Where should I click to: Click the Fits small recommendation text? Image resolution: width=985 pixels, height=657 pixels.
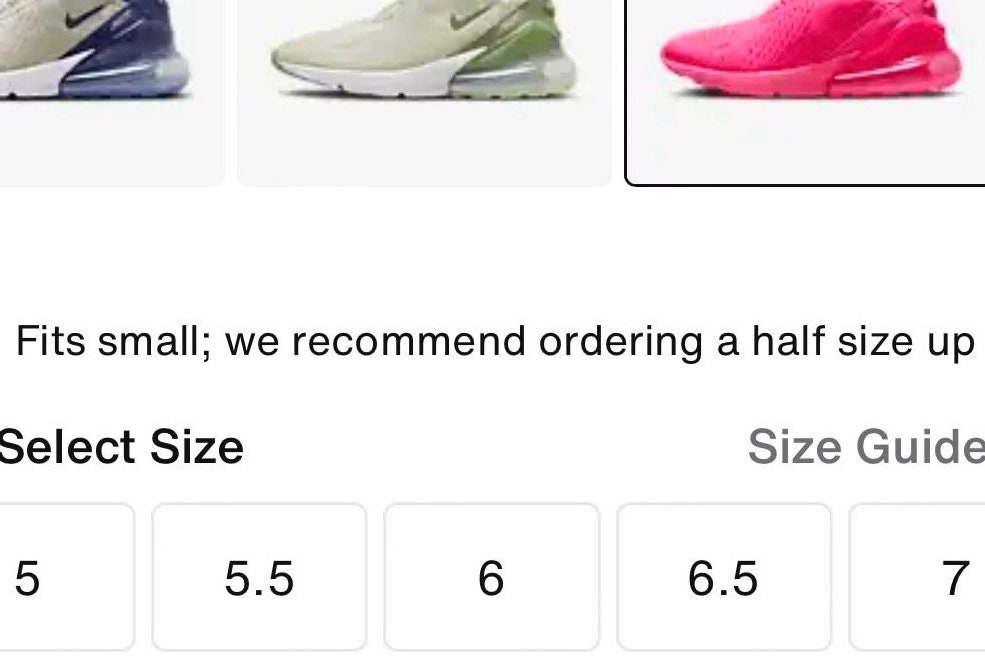coord(495,343)
